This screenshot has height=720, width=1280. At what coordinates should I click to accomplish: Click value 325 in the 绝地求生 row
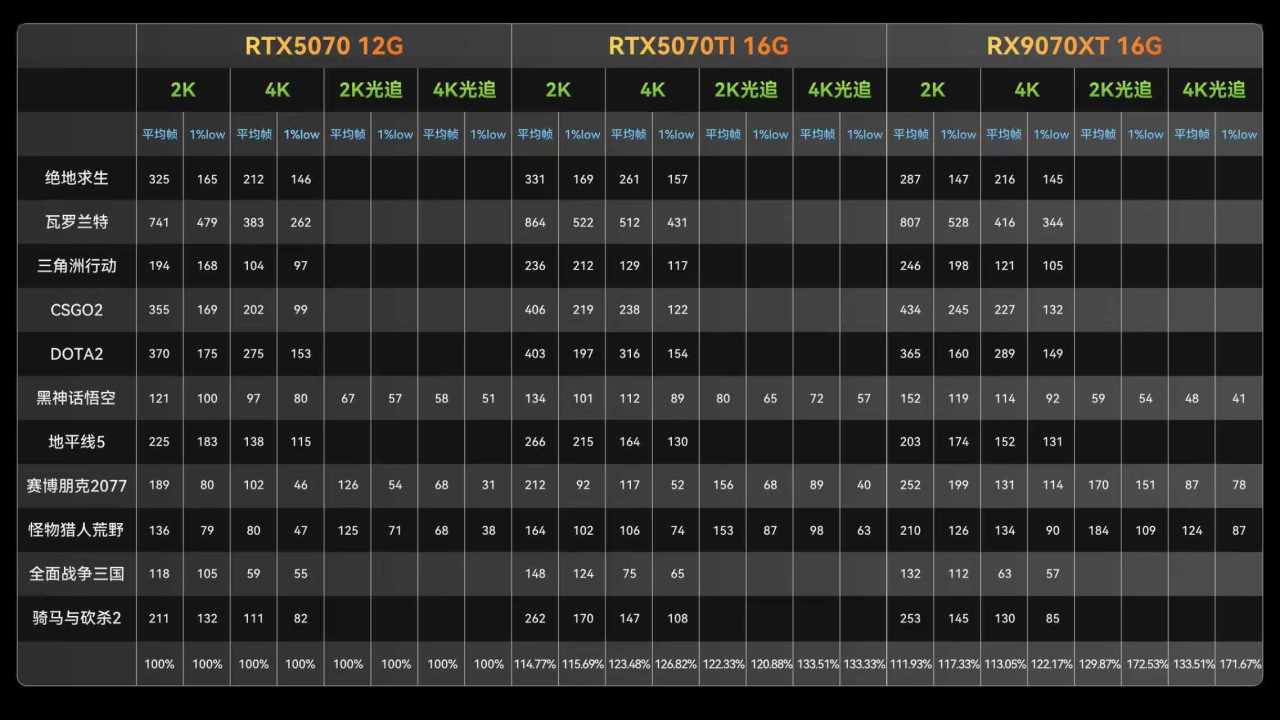point(160,179)
